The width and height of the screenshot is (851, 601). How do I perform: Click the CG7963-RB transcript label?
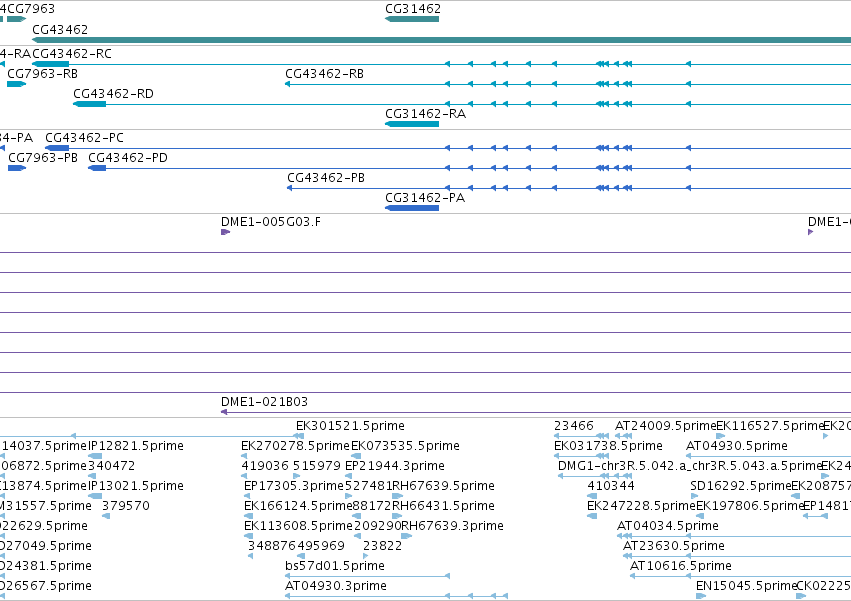[42, 73]
